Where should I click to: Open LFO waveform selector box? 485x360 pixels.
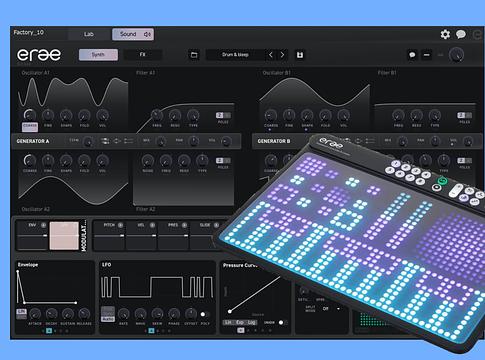tap(108, 314)
